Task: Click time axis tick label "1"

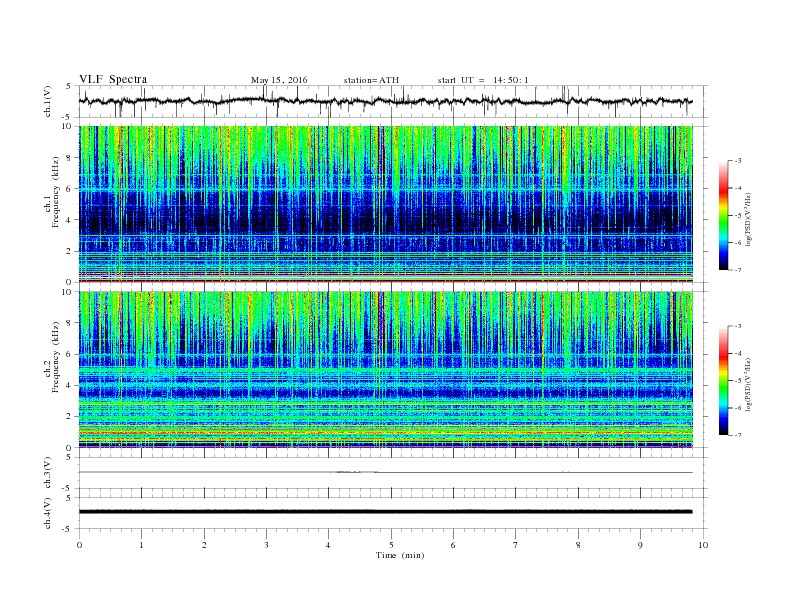Action: coord(141,545)
